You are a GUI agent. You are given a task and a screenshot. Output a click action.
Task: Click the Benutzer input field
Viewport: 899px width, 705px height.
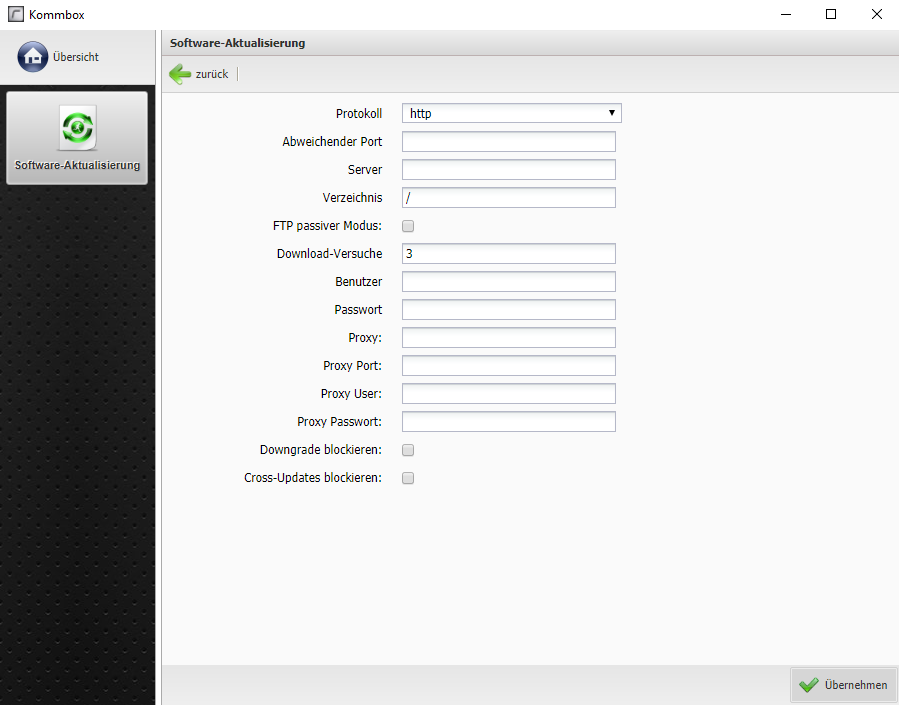click(x=508, y=282)
